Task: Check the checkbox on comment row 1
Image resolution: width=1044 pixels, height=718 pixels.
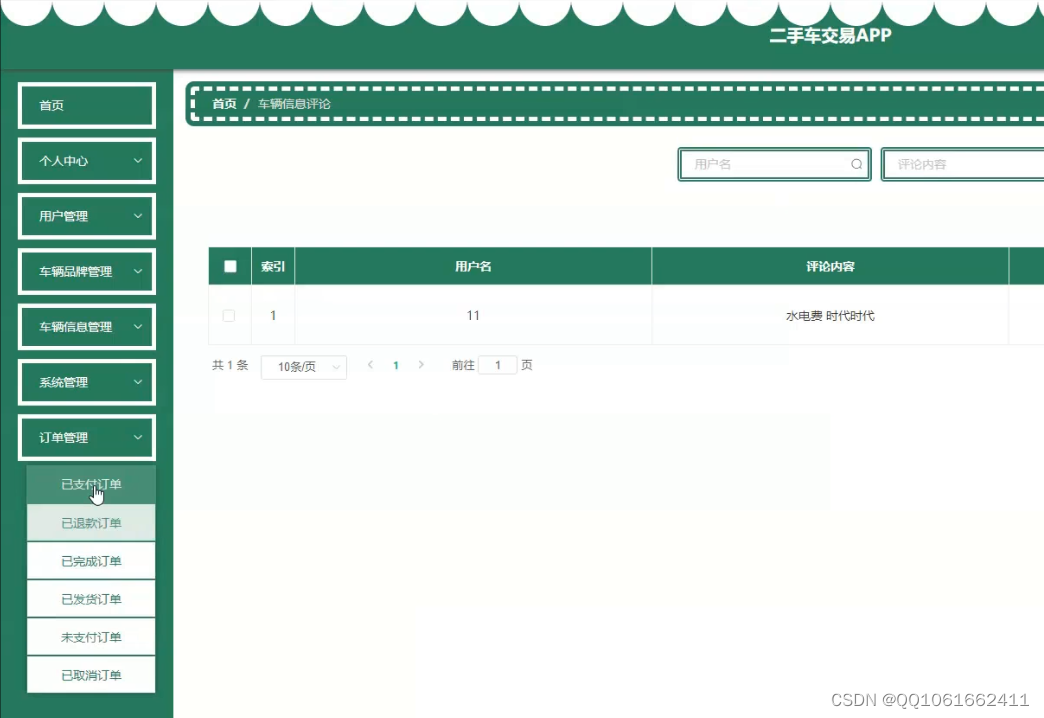Action: pyautogui.click(x=229, y=315)
